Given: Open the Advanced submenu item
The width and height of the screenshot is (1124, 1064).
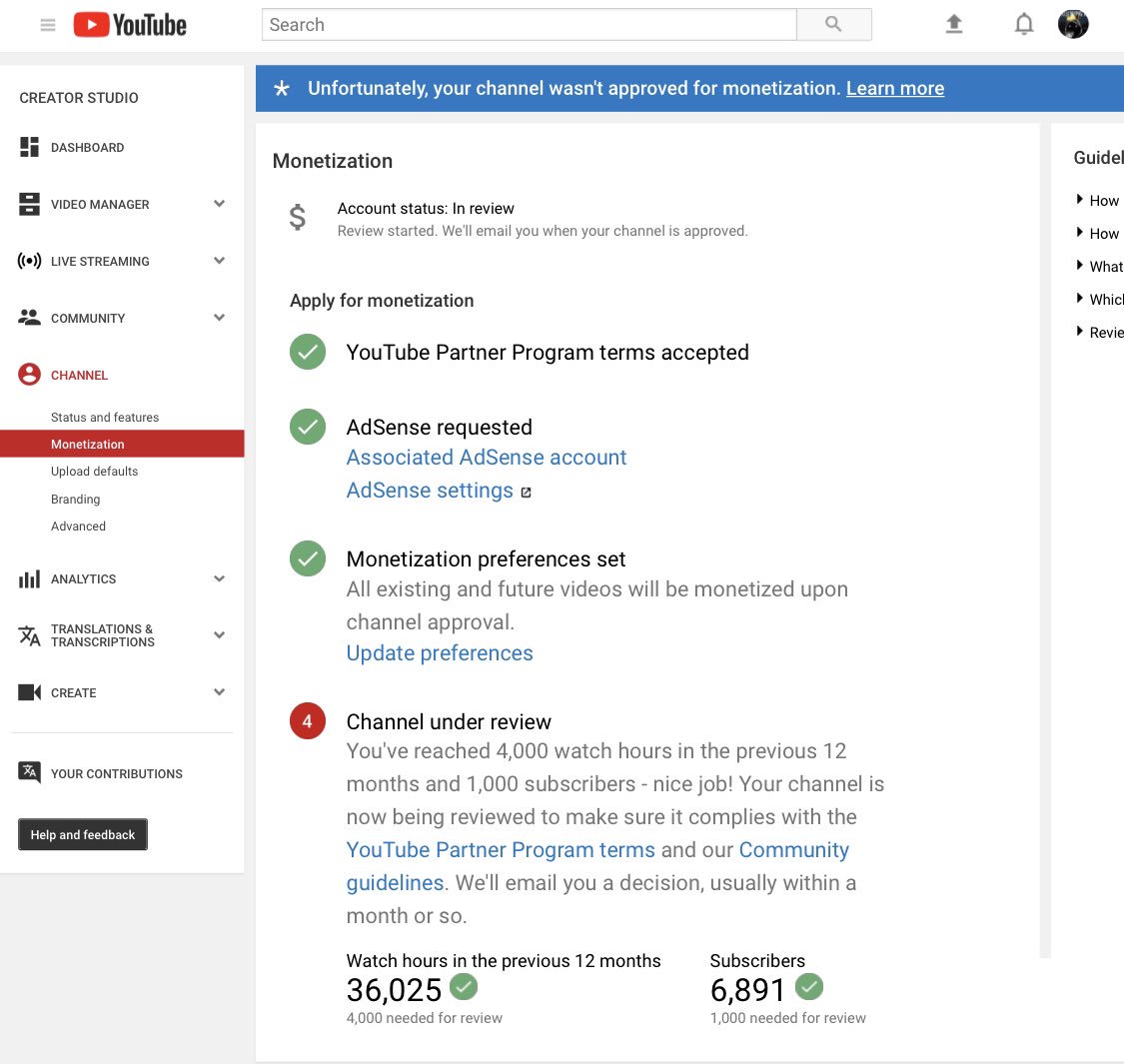Looking at the screenshot, I should point(78,526).
